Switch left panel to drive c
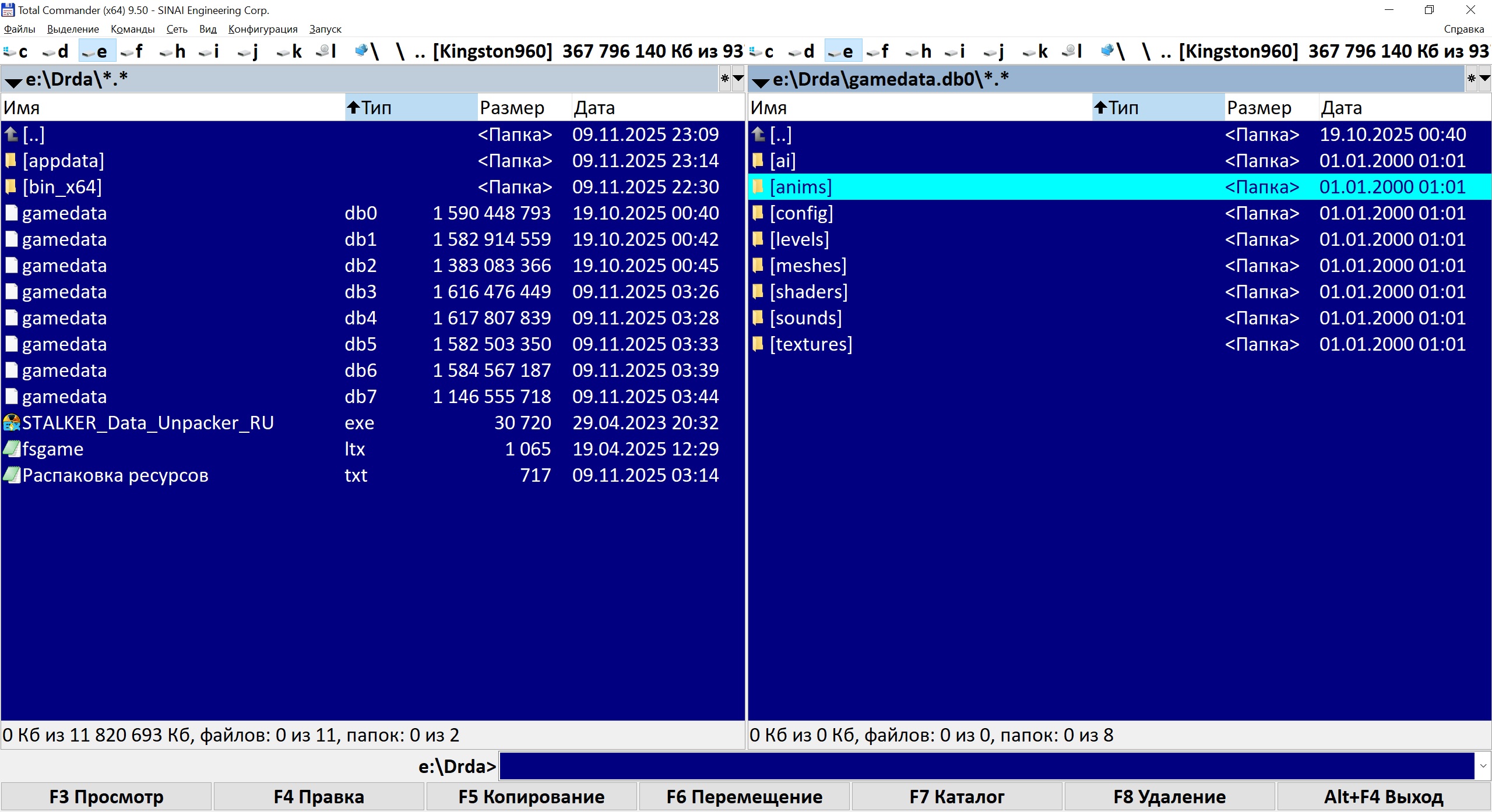Screen dimensions: 1492x812 click(x=16, y=51)
